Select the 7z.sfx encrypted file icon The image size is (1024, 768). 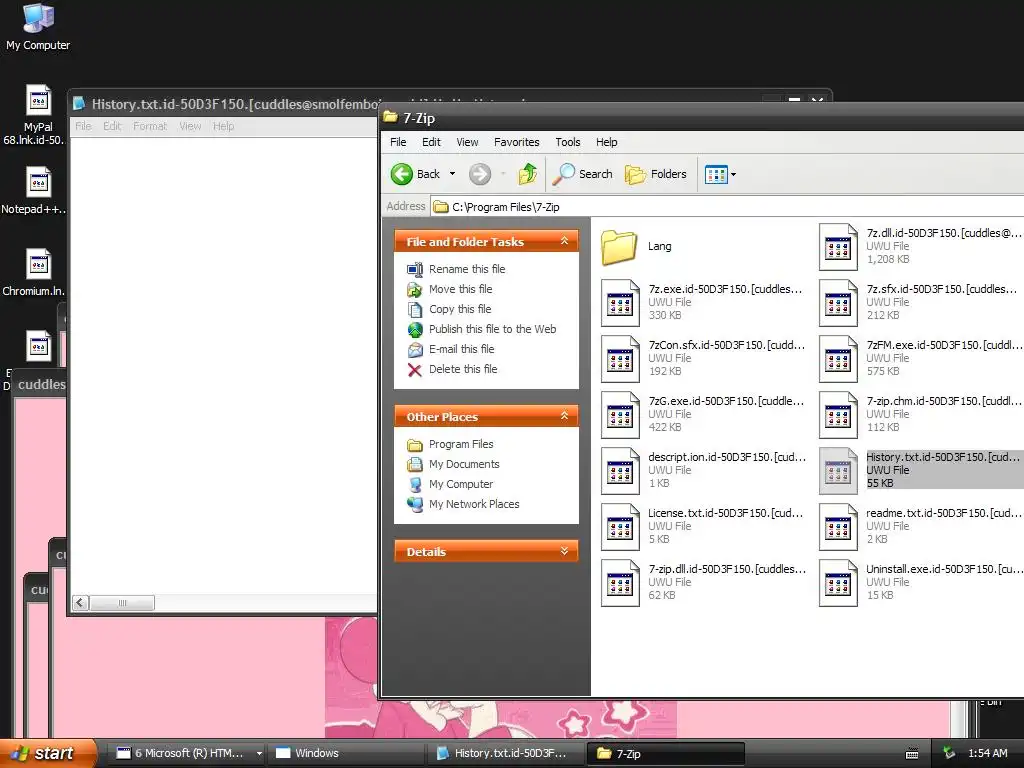838,303
